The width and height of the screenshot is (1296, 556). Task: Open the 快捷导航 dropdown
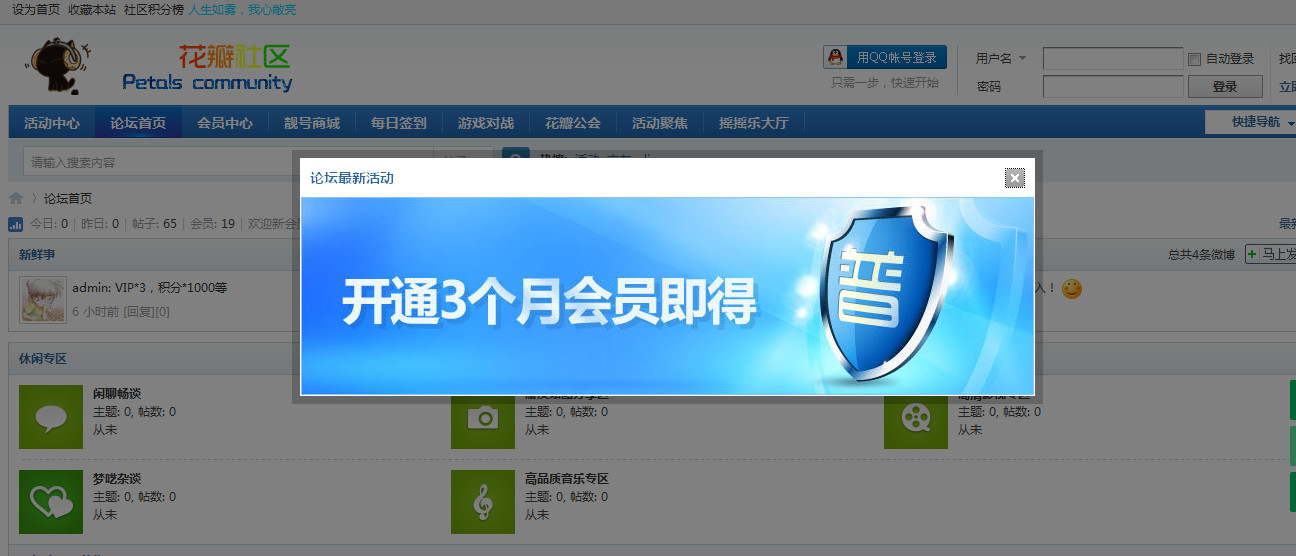[1253, 122]
